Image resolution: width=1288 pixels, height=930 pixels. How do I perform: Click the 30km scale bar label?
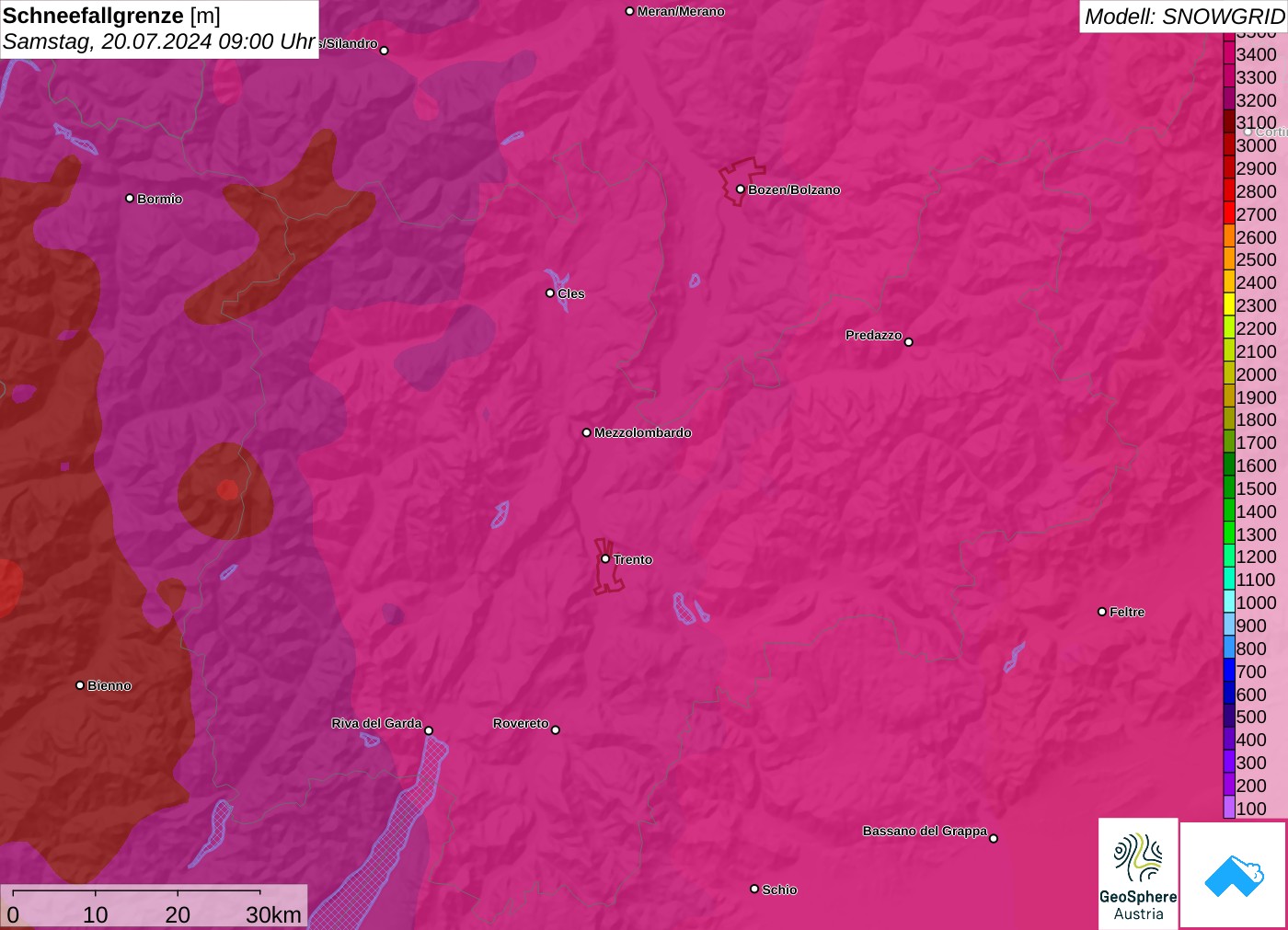coord(273,914)
